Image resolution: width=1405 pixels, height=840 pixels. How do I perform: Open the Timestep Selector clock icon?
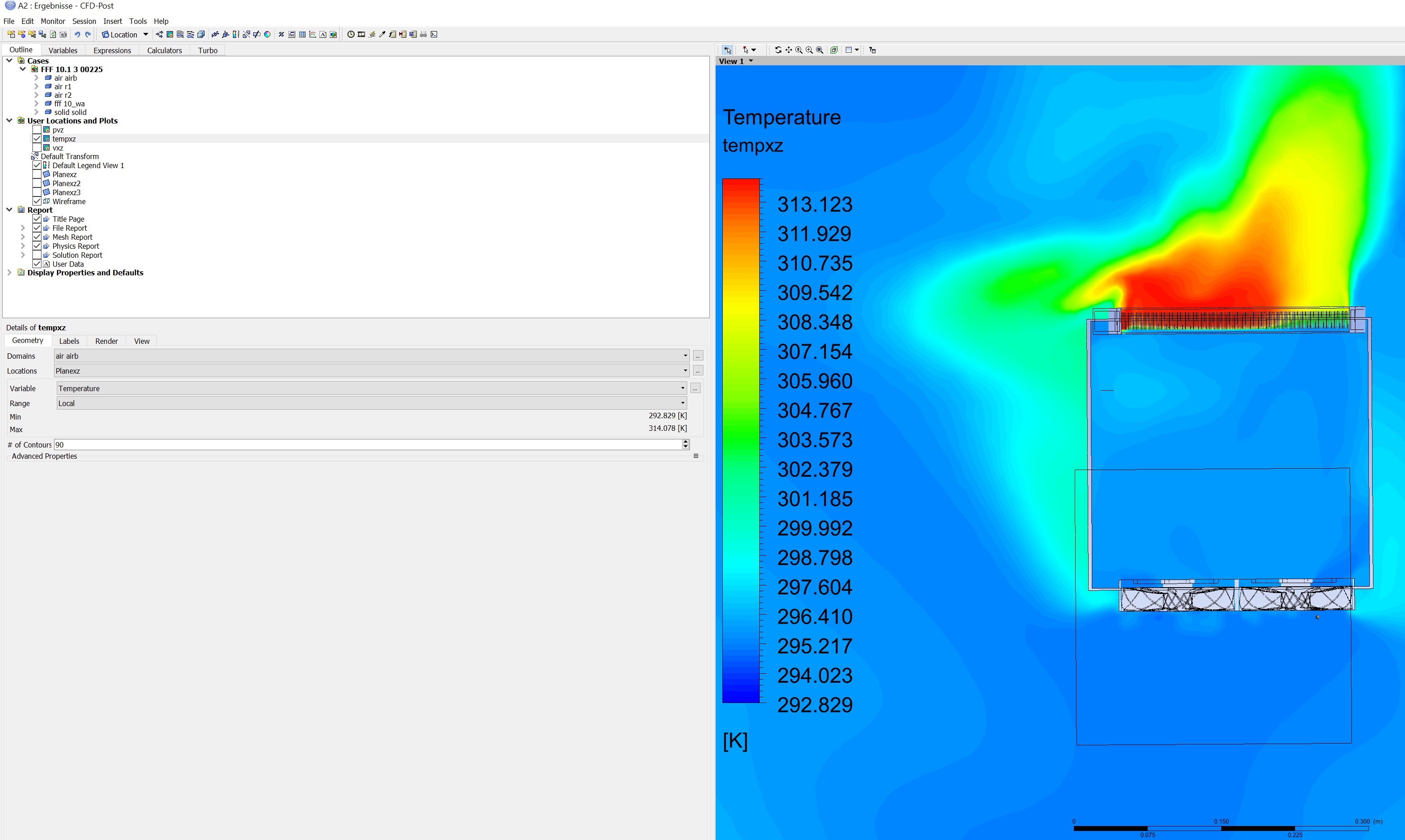[x=351, y=35]
